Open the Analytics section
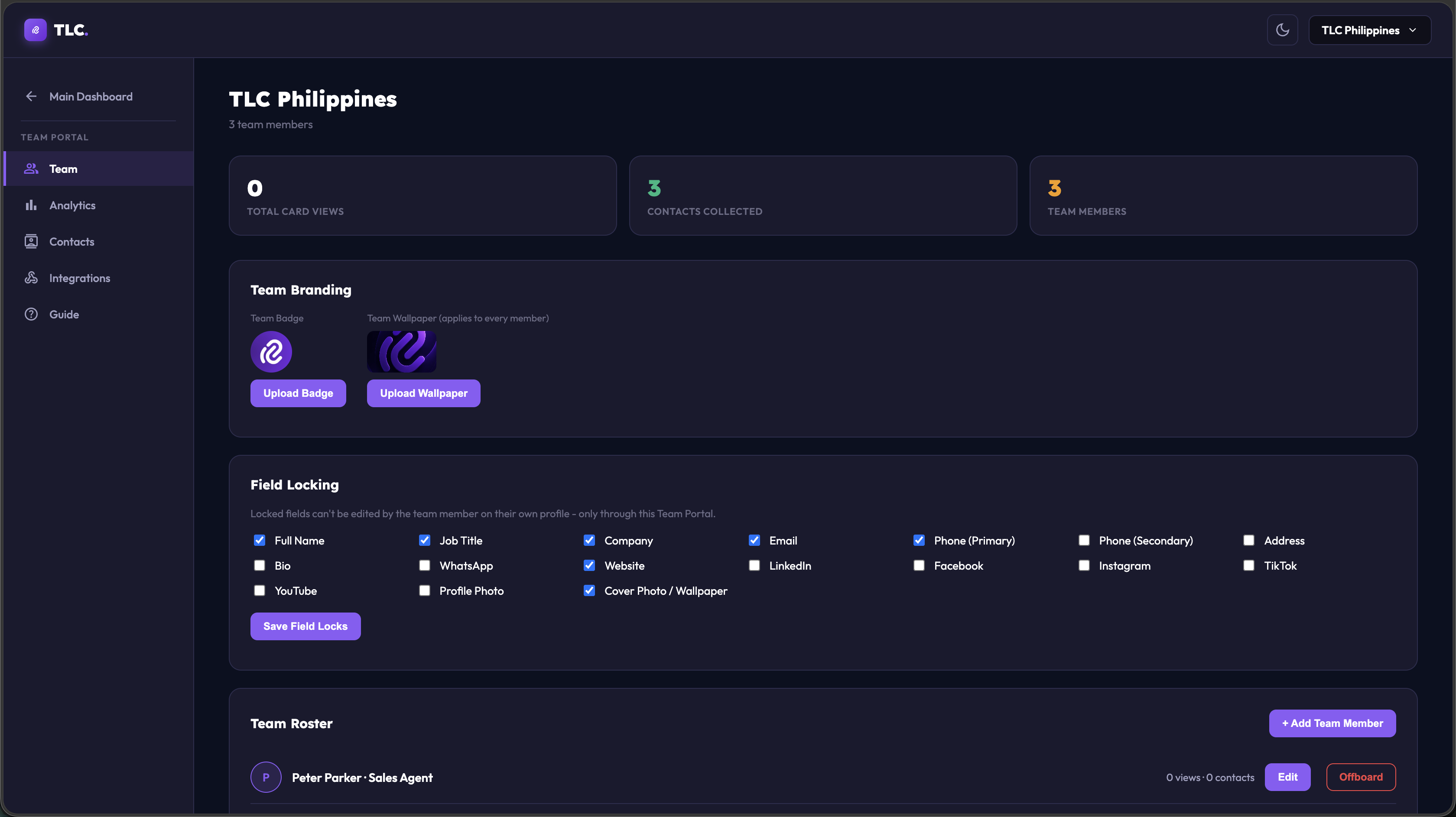This screenshot has height=817, width=1456. [x=98, y=205]
